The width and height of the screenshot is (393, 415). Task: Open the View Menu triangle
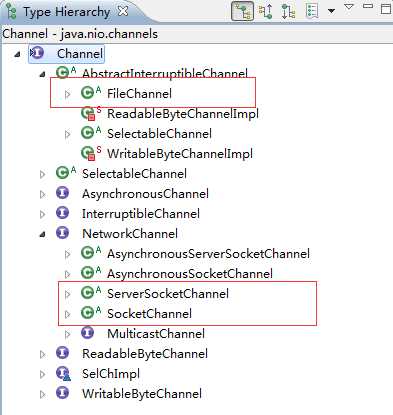pos(349,7)
